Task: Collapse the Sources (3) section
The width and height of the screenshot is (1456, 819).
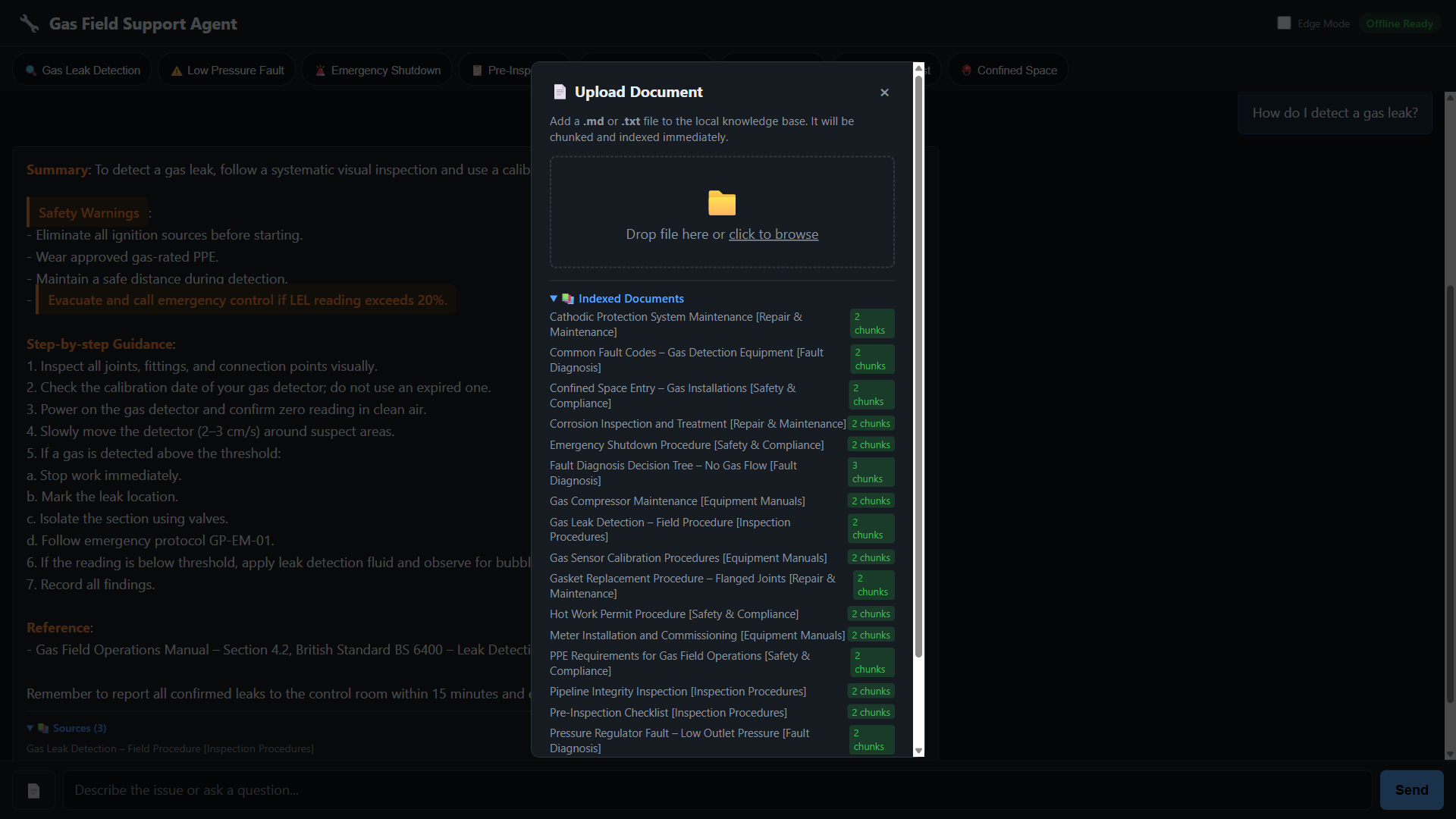Action: point(30,728)
